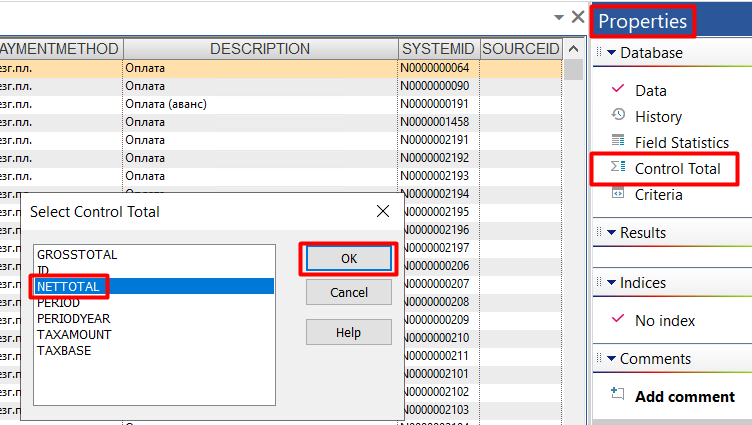The width and height of the screenshot is (752, 425).
Task: Click the Database section title
Action: click(x=651, y=53)
